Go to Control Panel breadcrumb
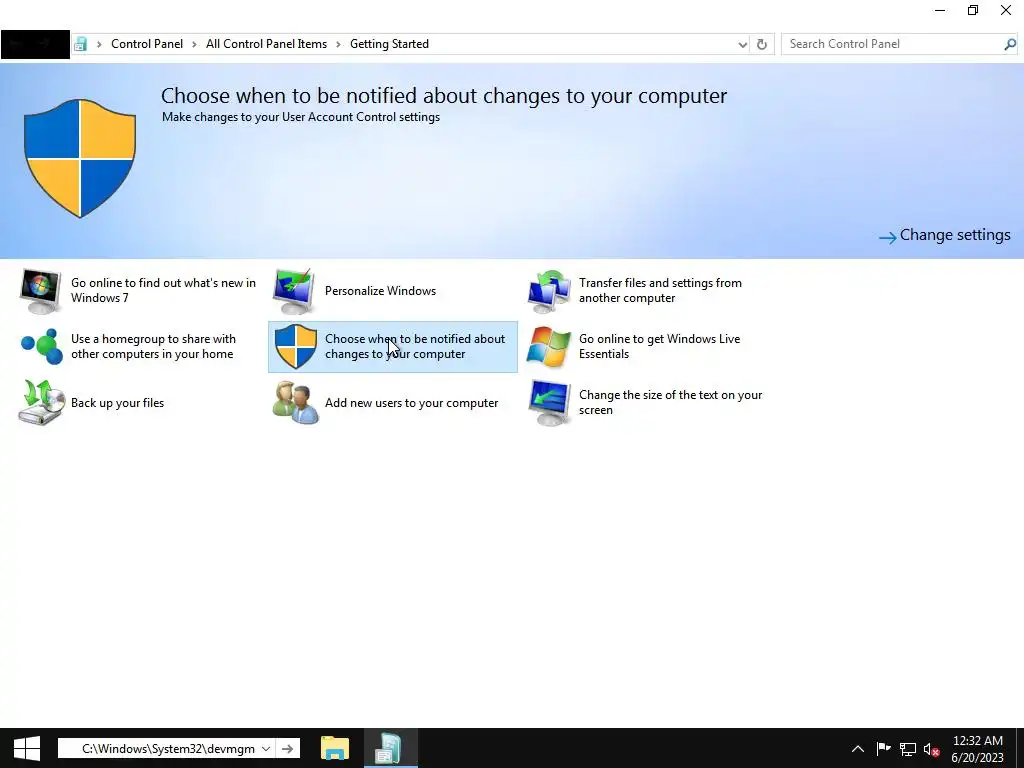Image resolution: width=1024 pixels, height=768 pixels. click(147, 44)
